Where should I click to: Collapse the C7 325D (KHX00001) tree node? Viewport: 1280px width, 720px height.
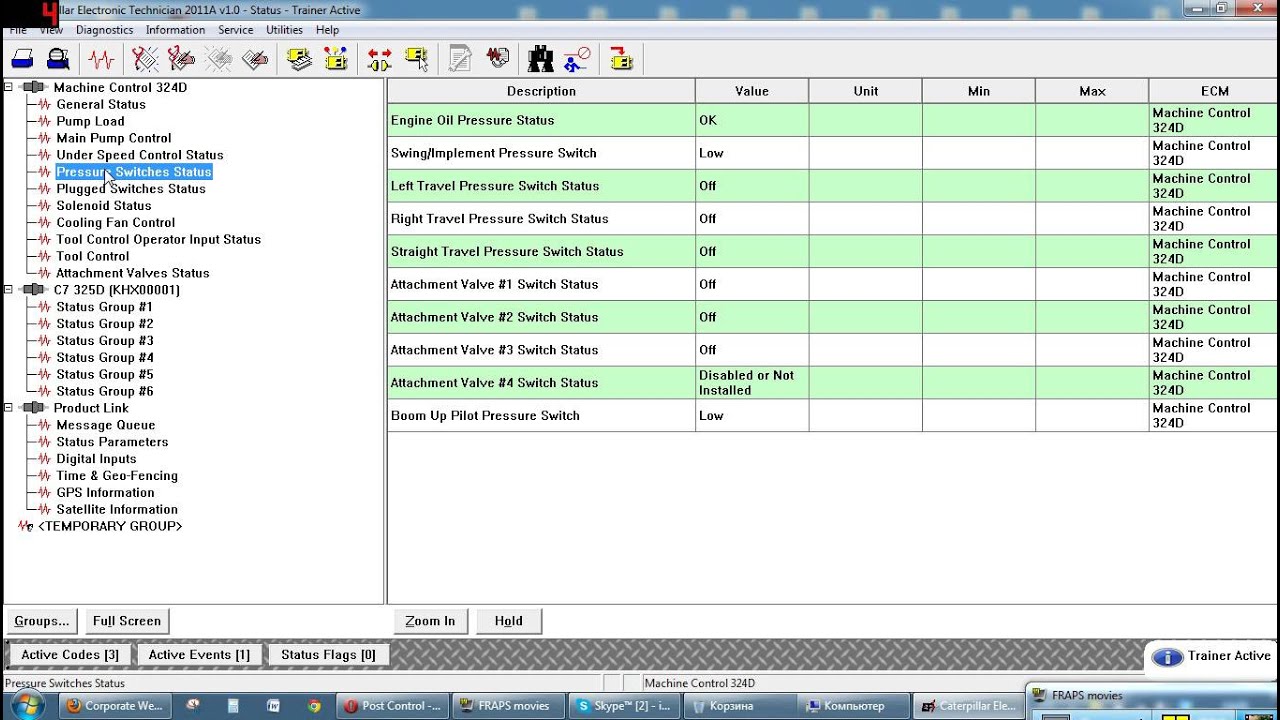[x=9, y=290]
